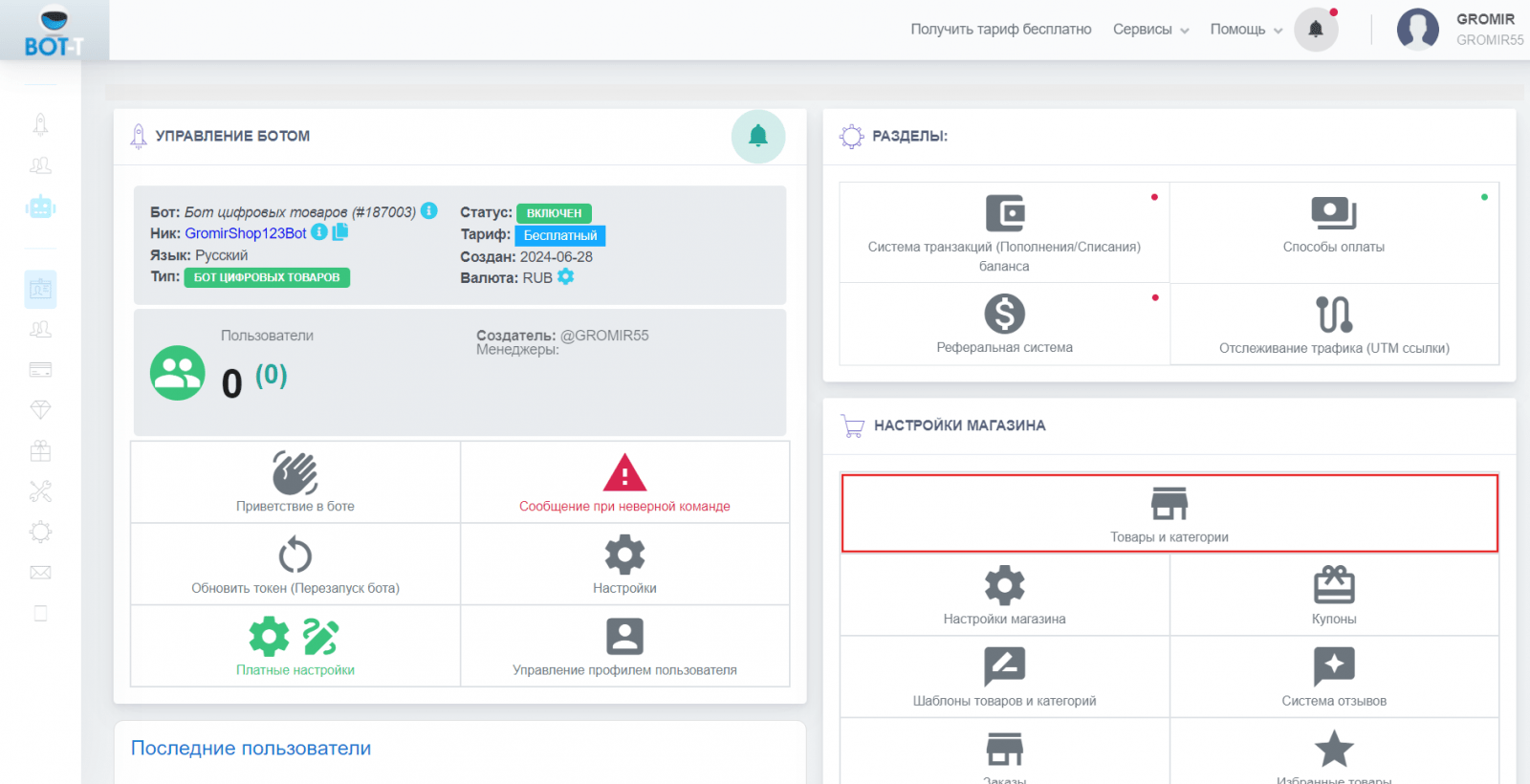
Task: Open Система транзакций section
Action: pos(1004,232)
